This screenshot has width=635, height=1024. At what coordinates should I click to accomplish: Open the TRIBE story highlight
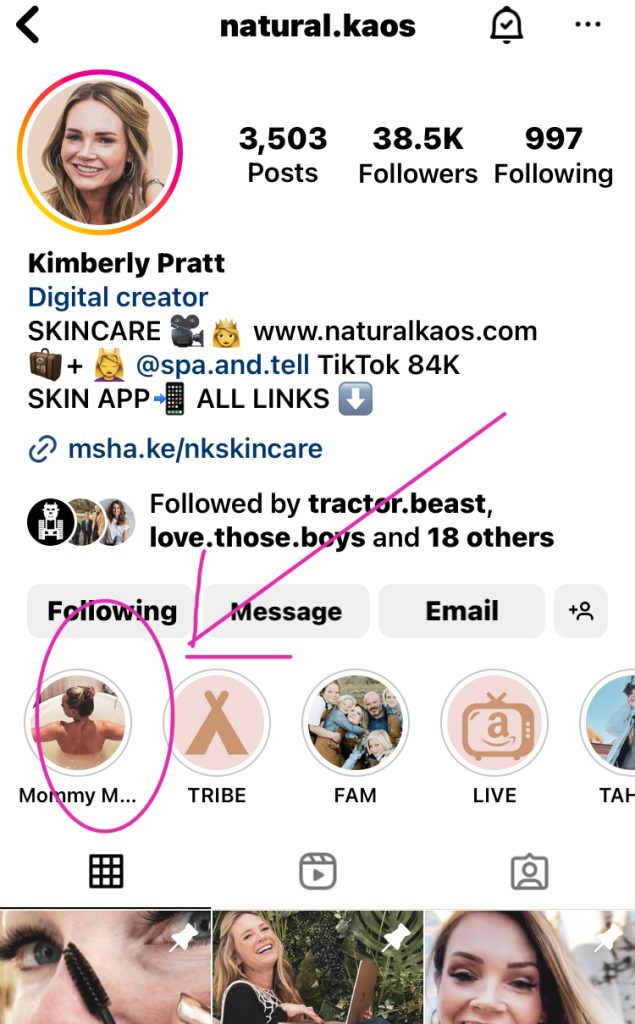217,722
